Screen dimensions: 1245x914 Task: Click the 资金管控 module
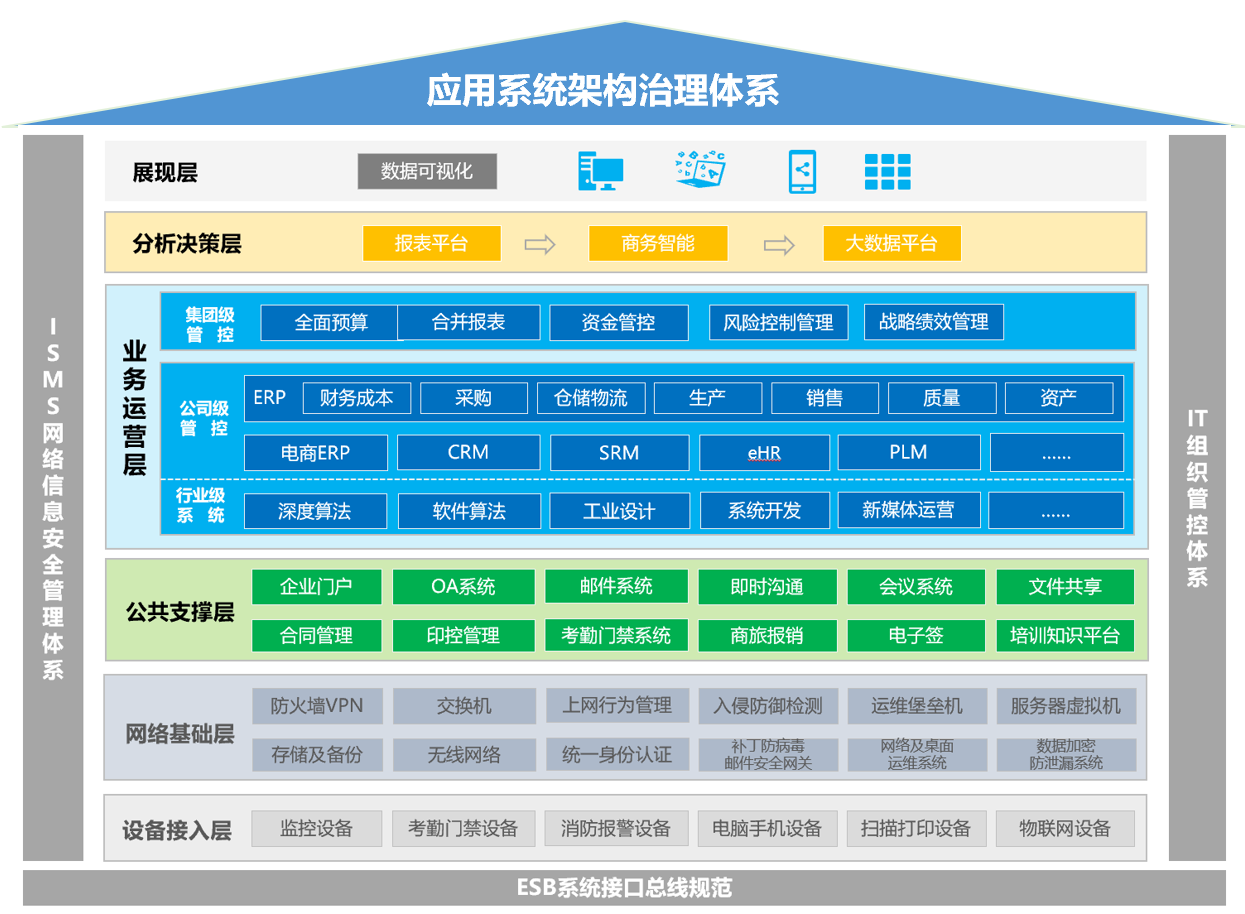619,323
